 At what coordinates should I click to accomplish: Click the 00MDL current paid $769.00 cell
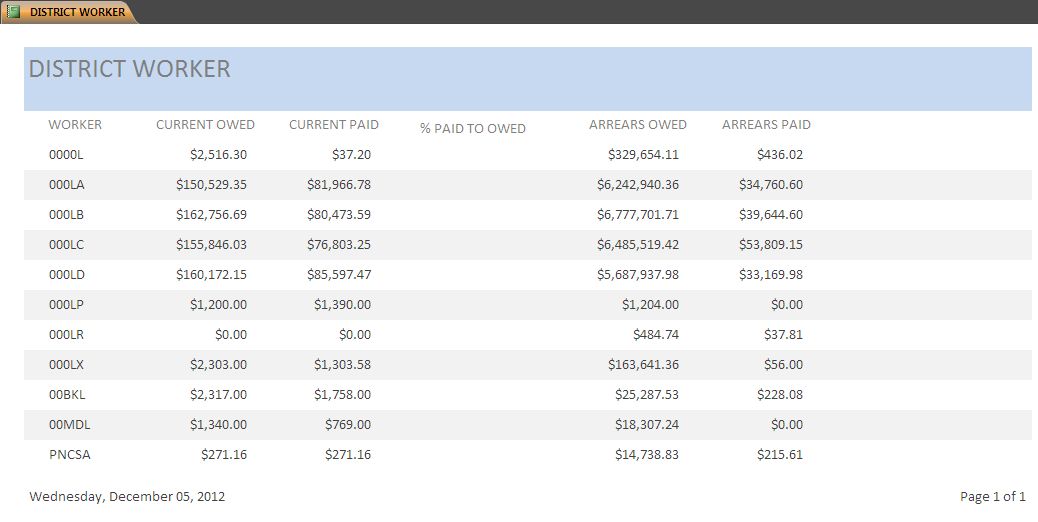pyautogui.click(x=348, y=425)
